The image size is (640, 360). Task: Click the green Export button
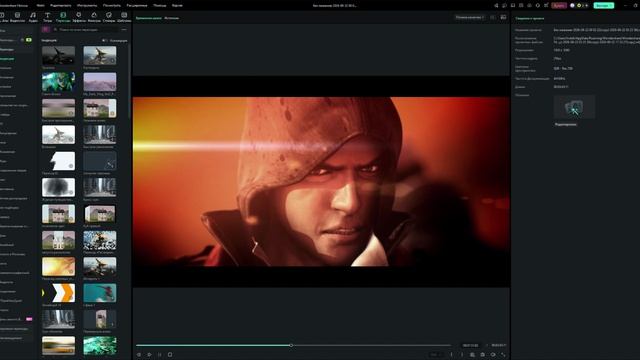pos(604,5)
